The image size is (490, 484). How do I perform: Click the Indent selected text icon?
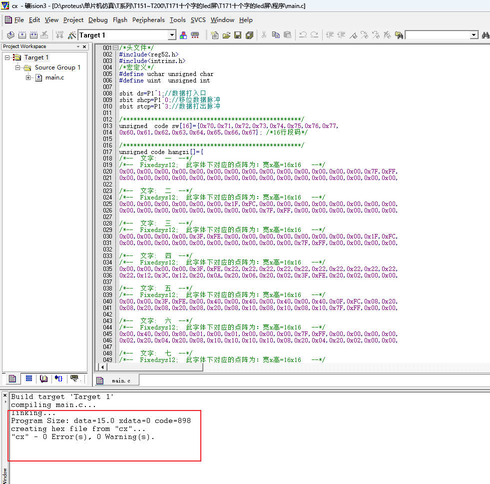point(330,35)
